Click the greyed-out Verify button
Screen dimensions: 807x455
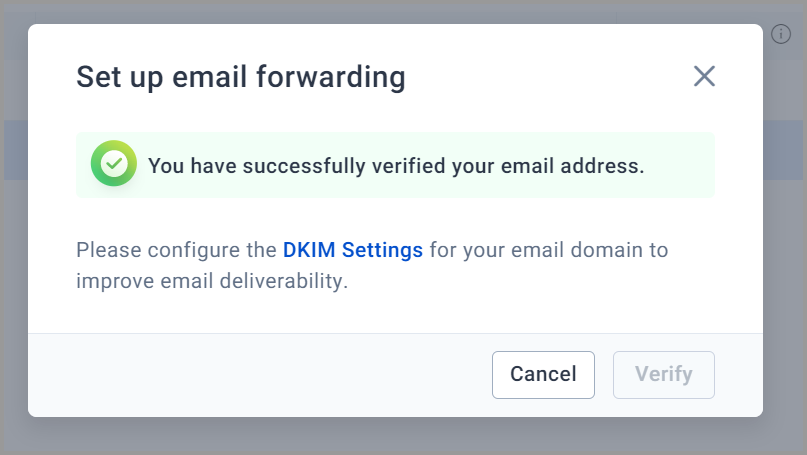(x=663, y=375)
